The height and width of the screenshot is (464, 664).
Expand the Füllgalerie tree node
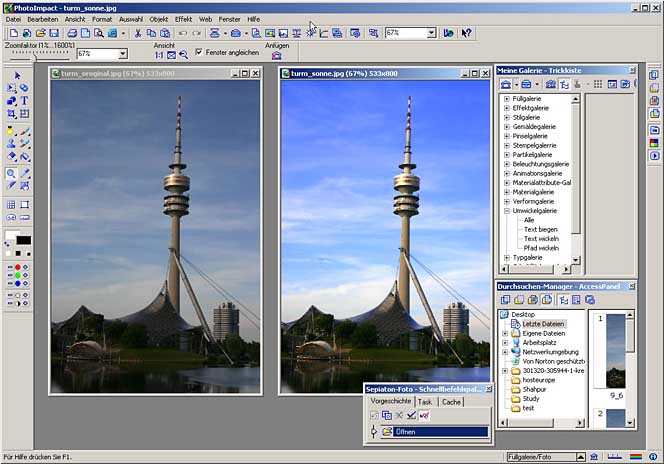[507, 99]
